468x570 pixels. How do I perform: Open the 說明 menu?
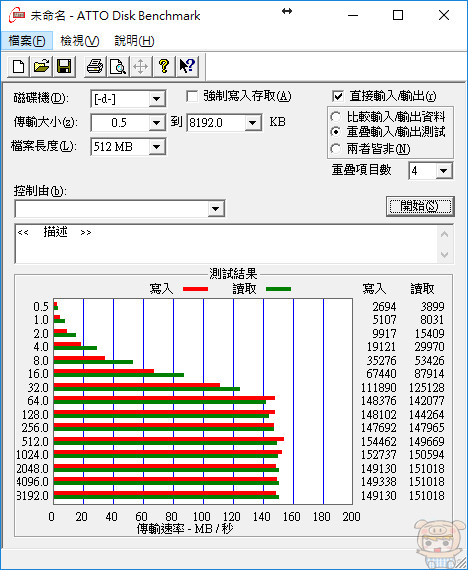click(x=134, y=41)
